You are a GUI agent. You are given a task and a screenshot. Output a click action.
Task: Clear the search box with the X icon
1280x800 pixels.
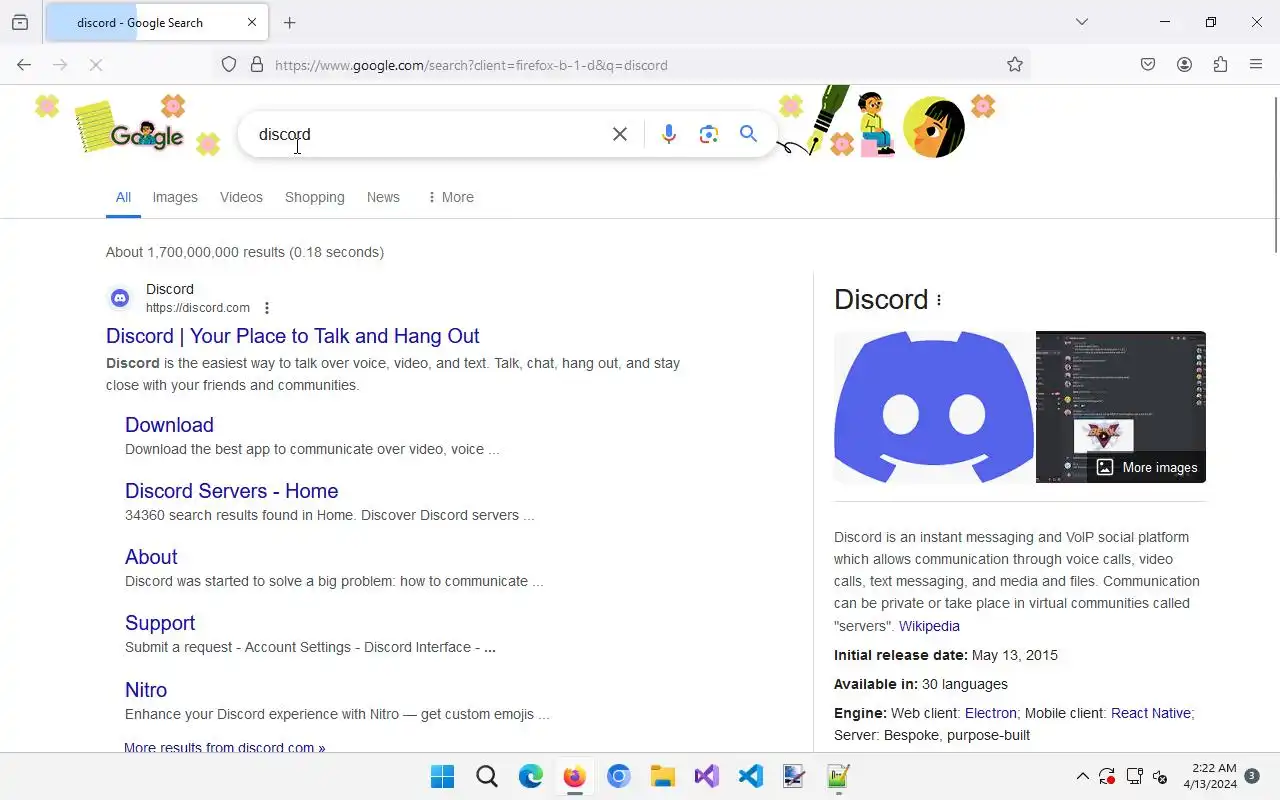[620, 134]
